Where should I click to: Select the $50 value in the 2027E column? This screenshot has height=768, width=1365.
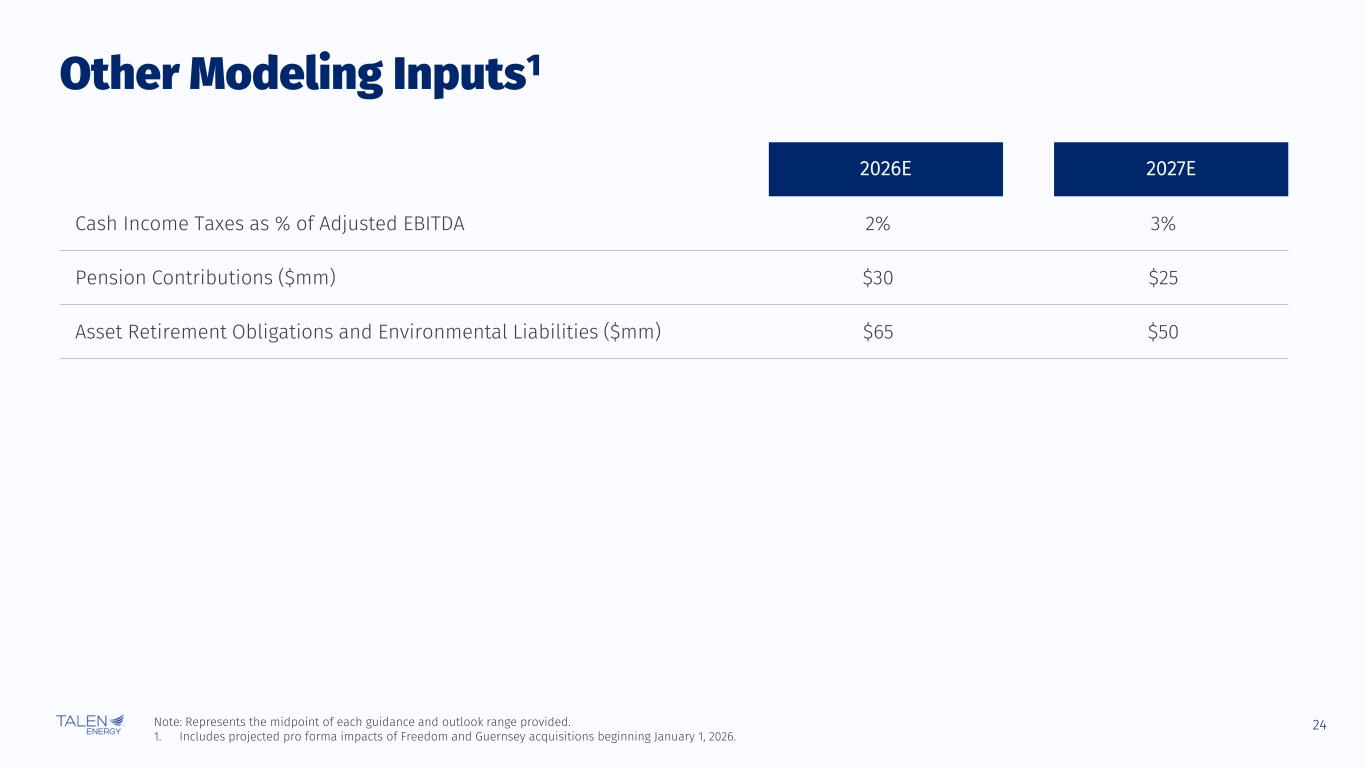[1163, 332]
